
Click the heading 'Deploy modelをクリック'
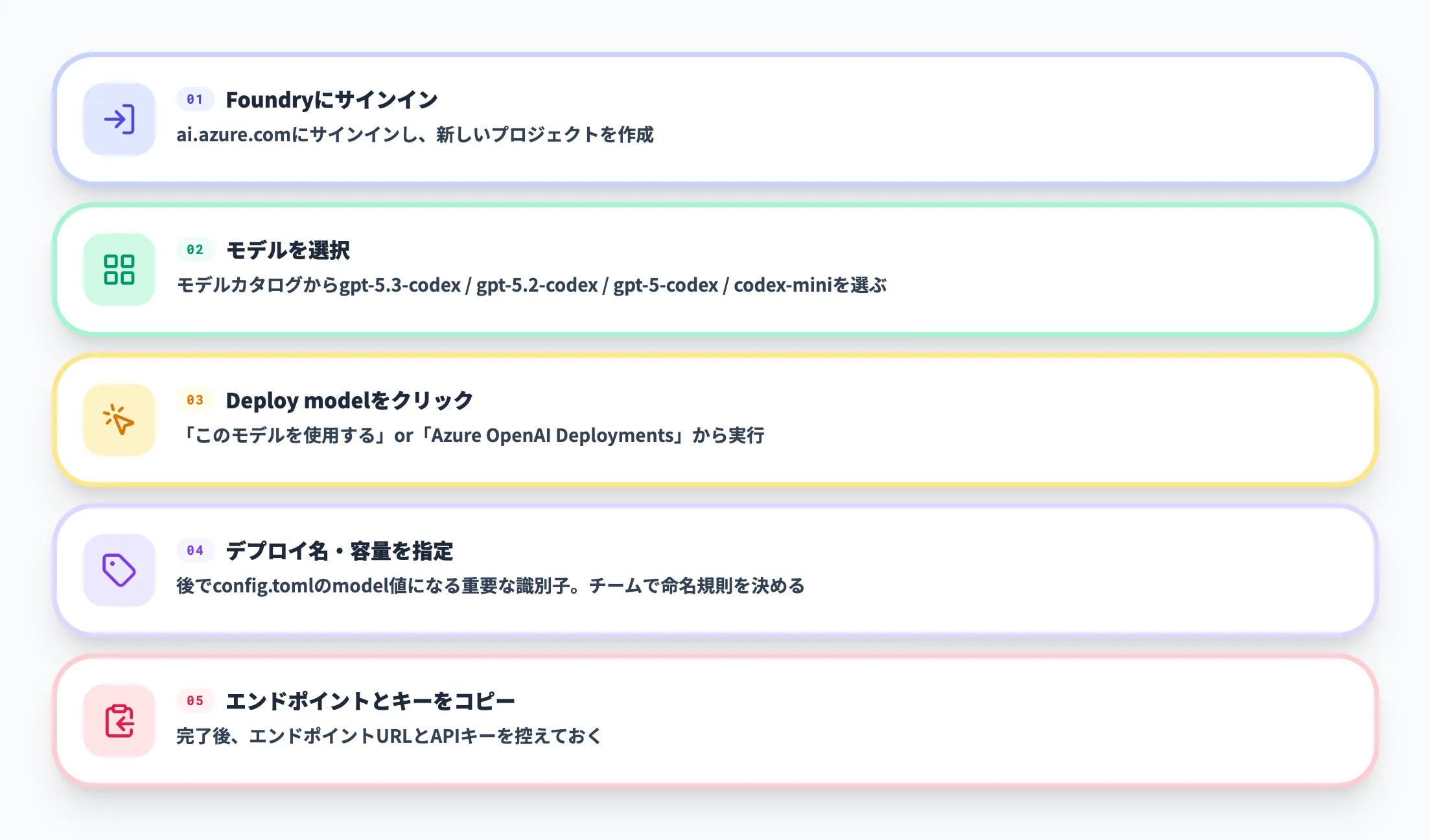point(349,401)
